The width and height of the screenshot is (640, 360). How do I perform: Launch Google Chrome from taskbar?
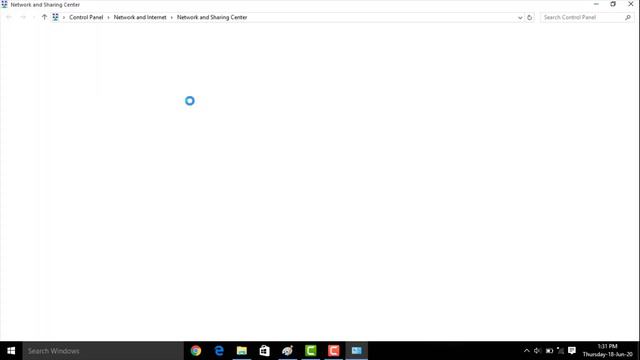[x=196, y=351]
